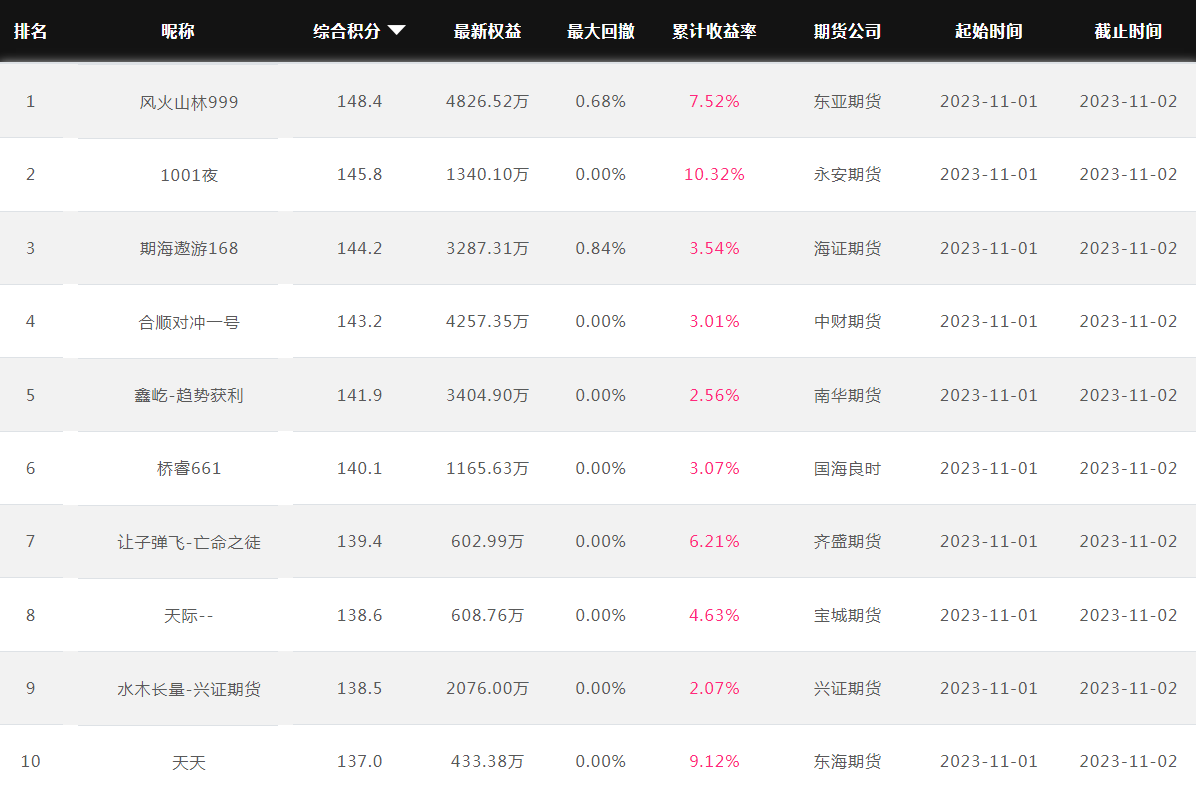This screenshot has width=1196, height=796.
Task: Click drawdown value 0.84%
Action: pos(600,249)
